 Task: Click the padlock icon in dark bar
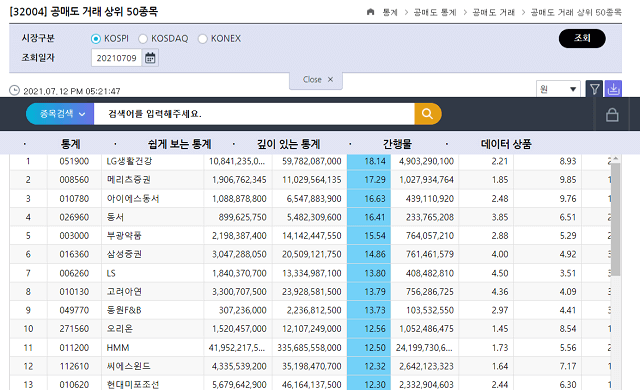(612, 115)
